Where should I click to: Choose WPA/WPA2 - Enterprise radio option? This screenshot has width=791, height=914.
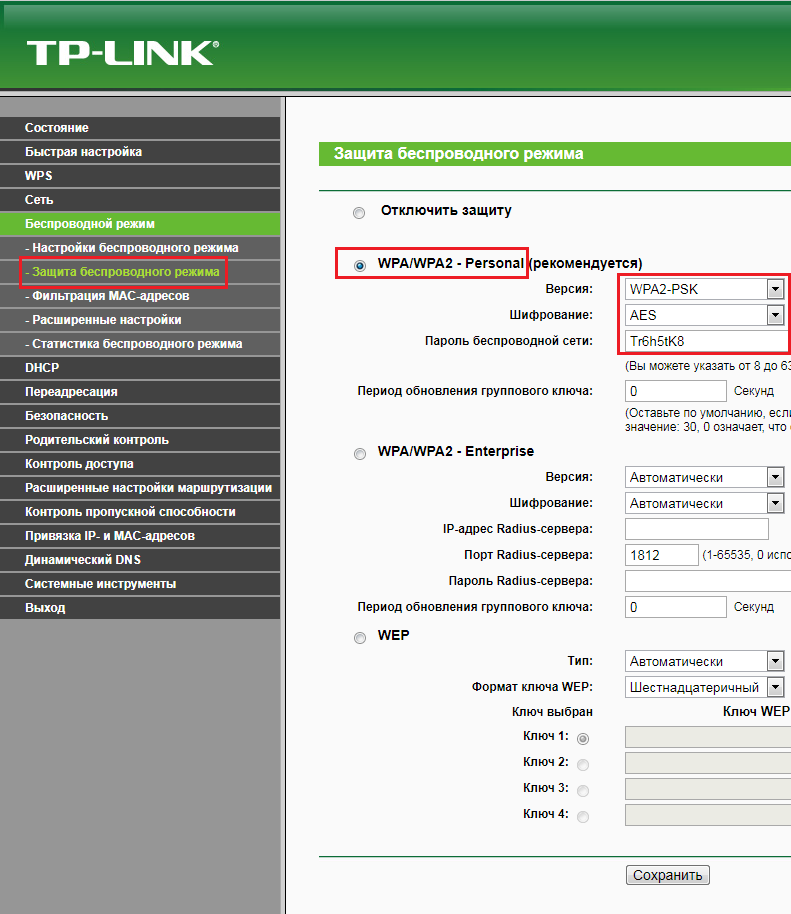click(x=359, y=454)
